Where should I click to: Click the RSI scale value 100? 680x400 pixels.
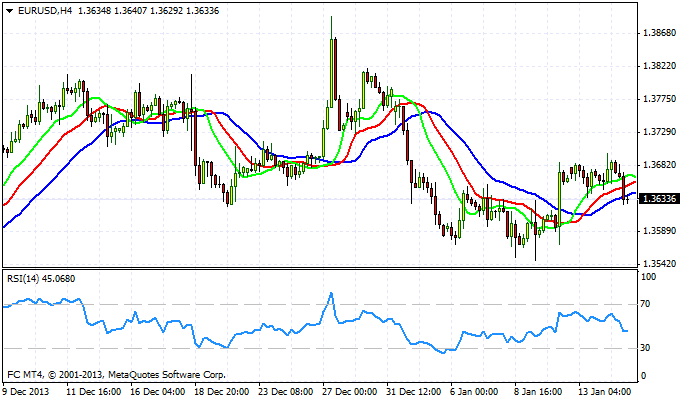click(x=648, y=277)
